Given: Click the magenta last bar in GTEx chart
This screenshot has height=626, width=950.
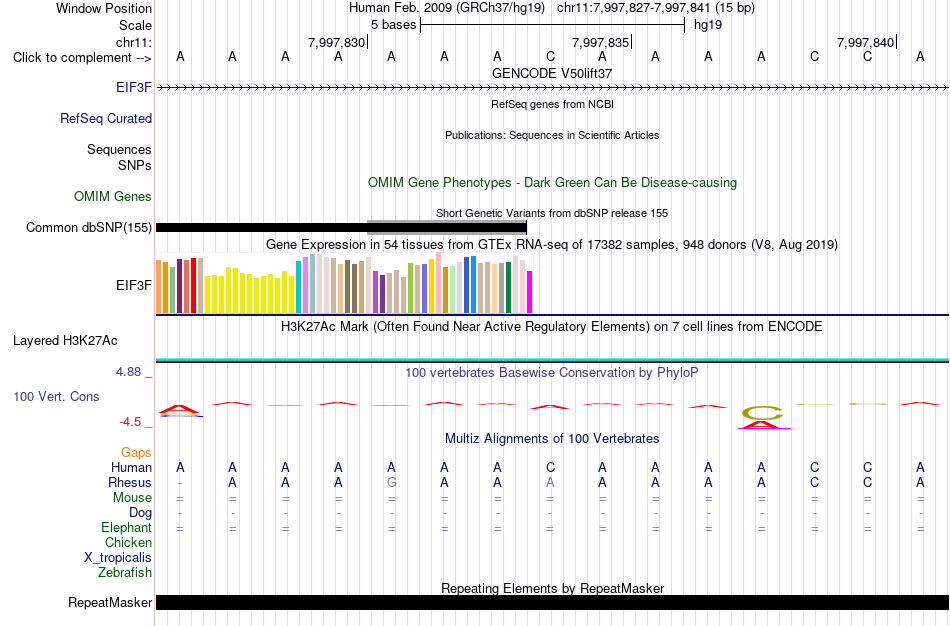Looking at the screenshot, I should [x=530, y=292].
